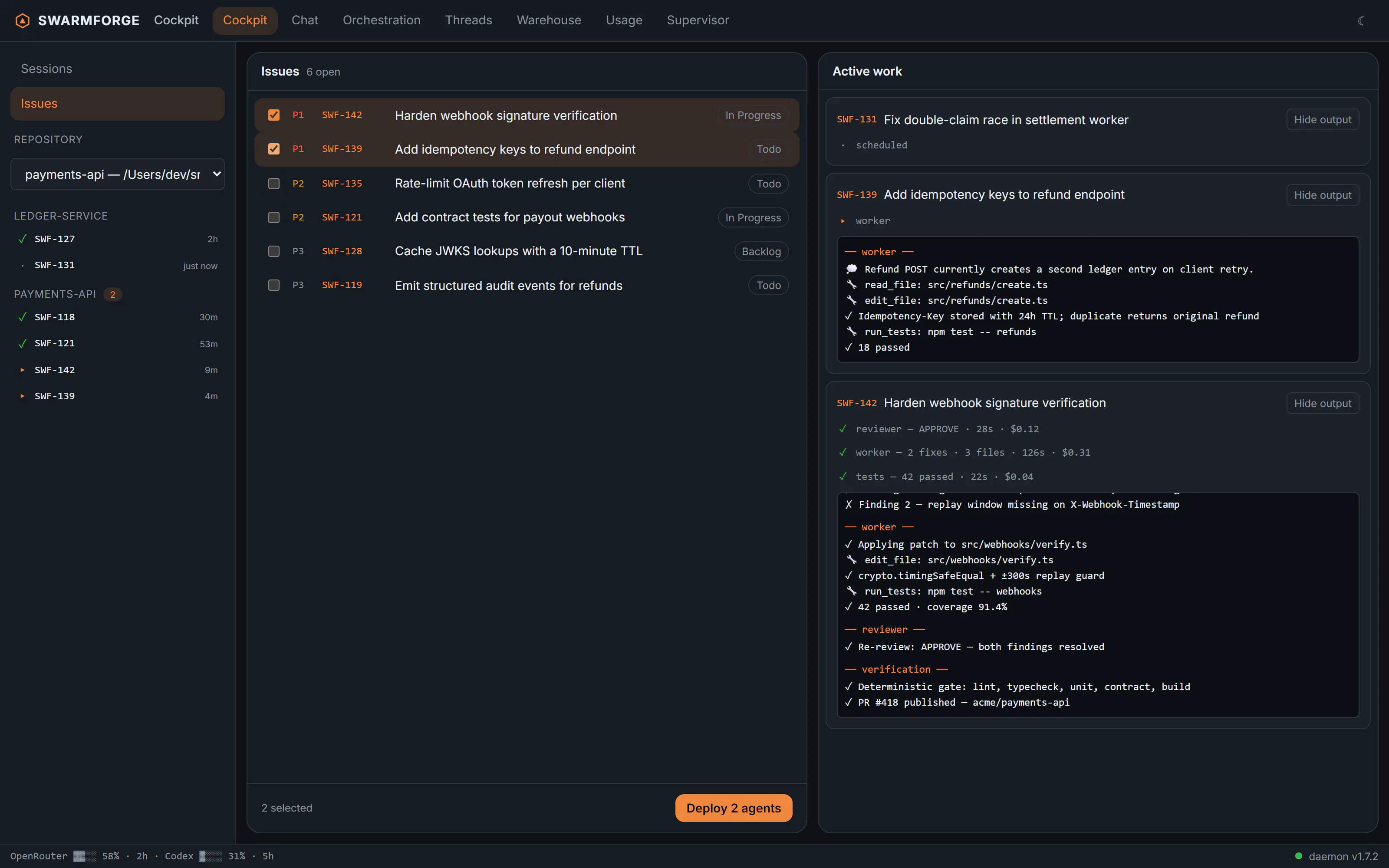The height and width of the screenshot is (868, 1389).
Task: Click the Codex usage bar
Action: click(x=210, y=856)
